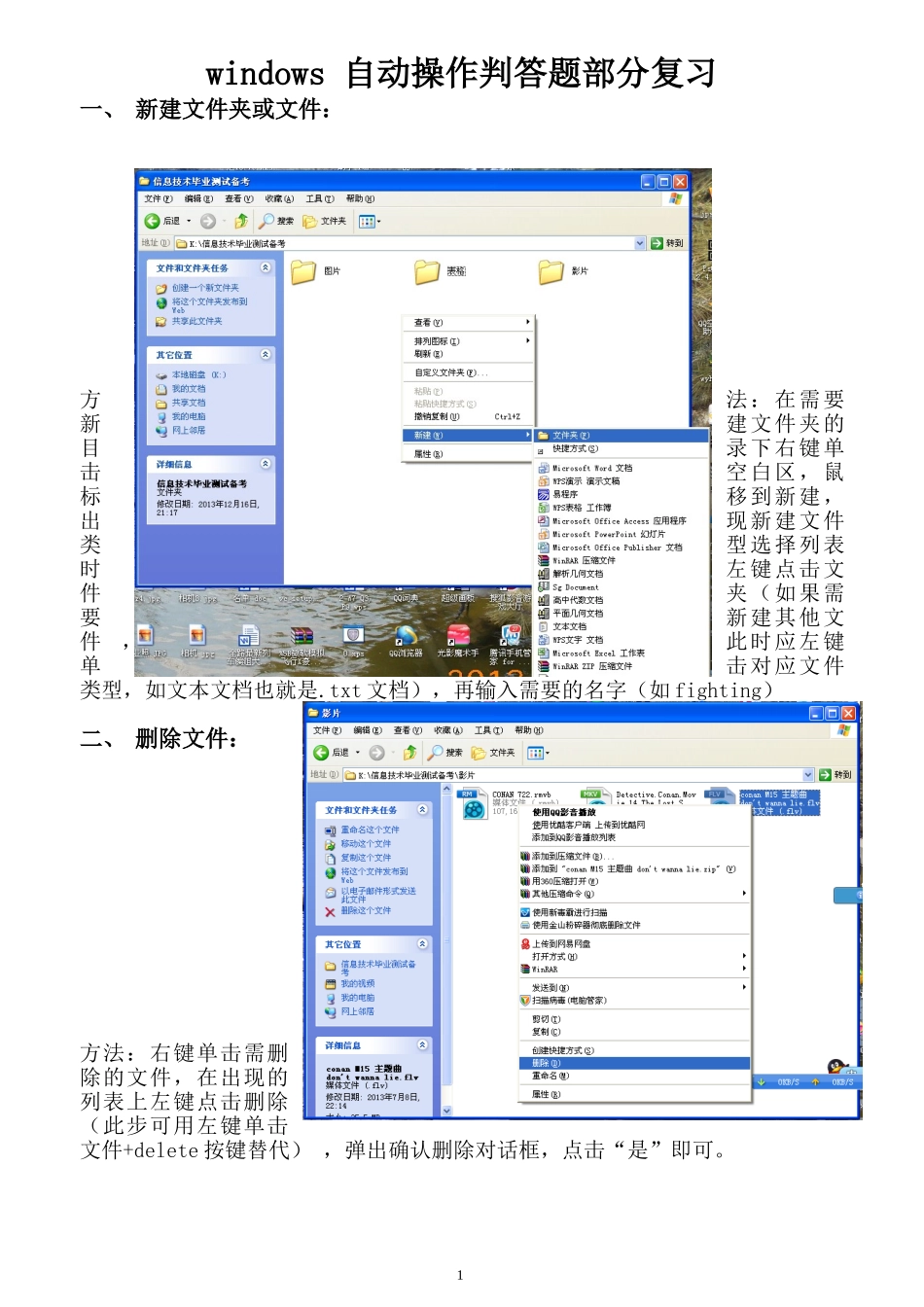Choose 使用新毒霸进行扫描 from the file context menu
The height and width of the screenshot is (1307, 924).
click(634, 913)
